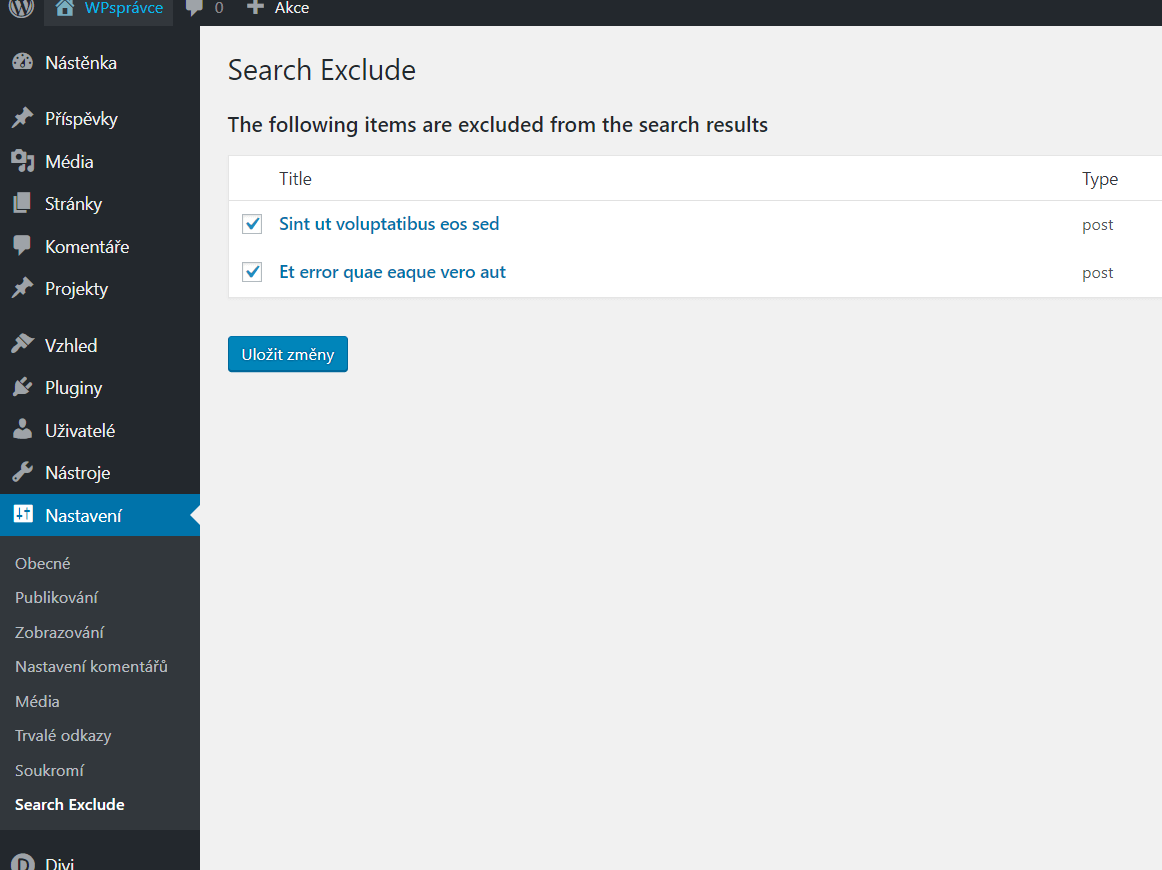Click the WordPress logo icon
This screenshot has width=1162, height=870.
point(21,7)
